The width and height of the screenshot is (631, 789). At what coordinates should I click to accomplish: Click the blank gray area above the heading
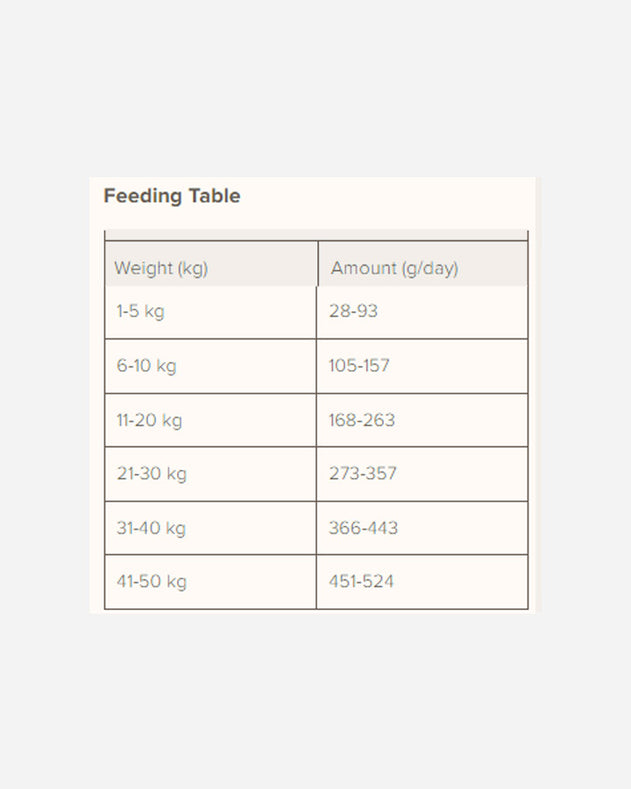(x=315, y=90)
